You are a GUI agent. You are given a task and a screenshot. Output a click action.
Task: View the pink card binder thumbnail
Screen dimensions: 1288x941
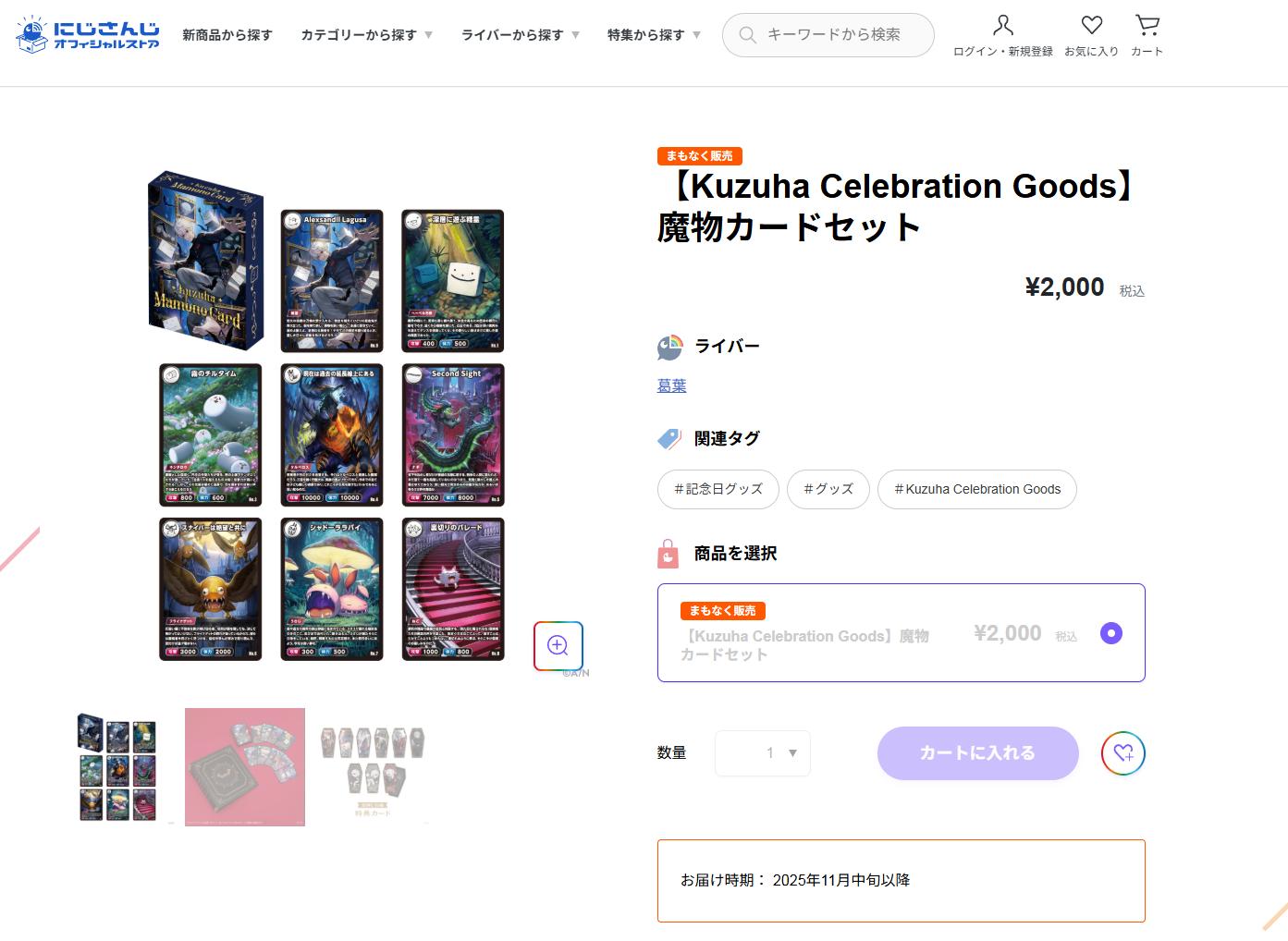[245, 767]
